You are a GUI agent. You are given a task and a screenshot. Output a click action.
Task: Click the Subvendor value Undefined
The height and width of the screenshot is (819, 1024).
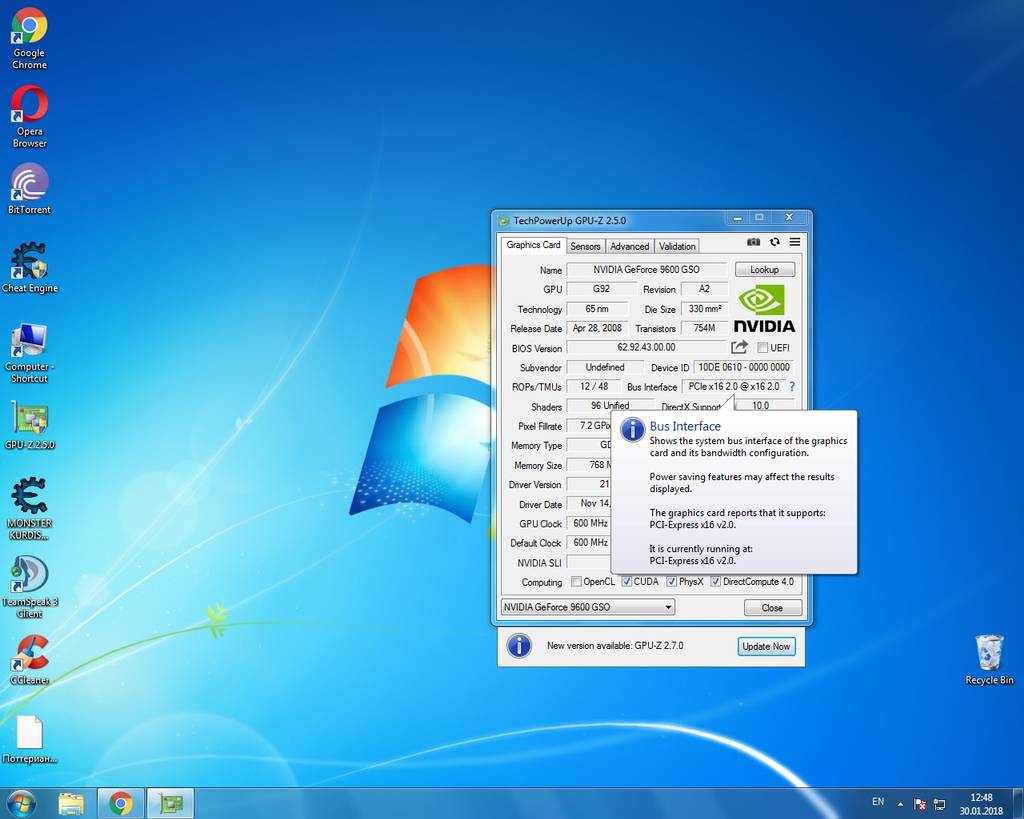[605, 367]
